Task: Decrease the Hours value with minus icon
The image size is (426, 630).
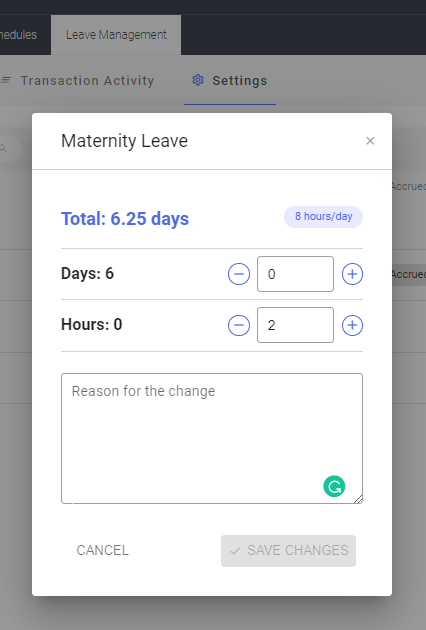Action: click(x=239, y=325)
